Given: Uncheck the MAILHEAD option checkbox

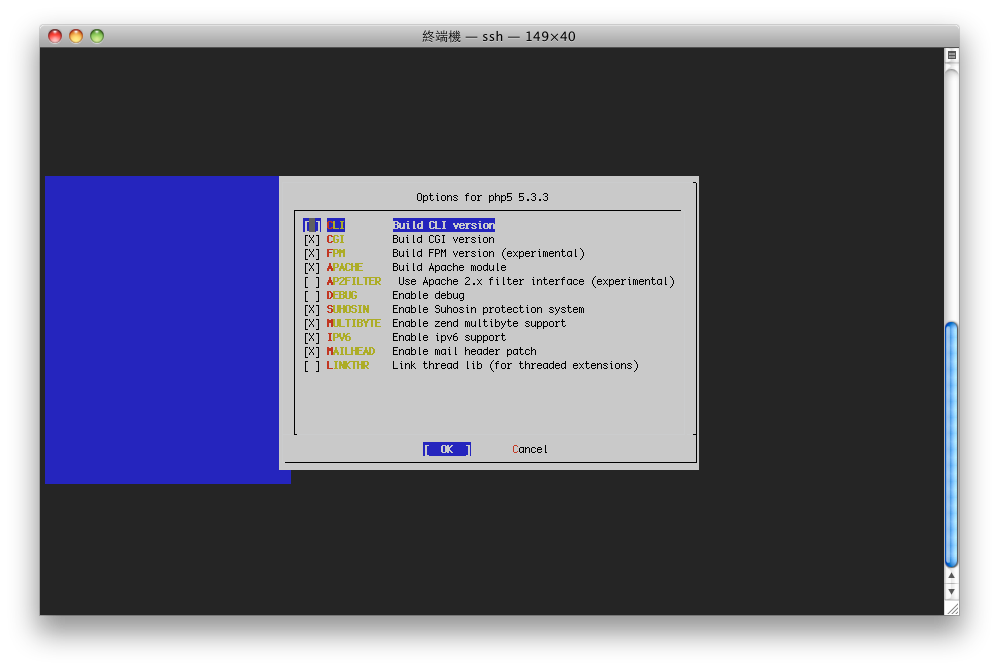Looking at the screenshot, I should click(x=312, y=352).
